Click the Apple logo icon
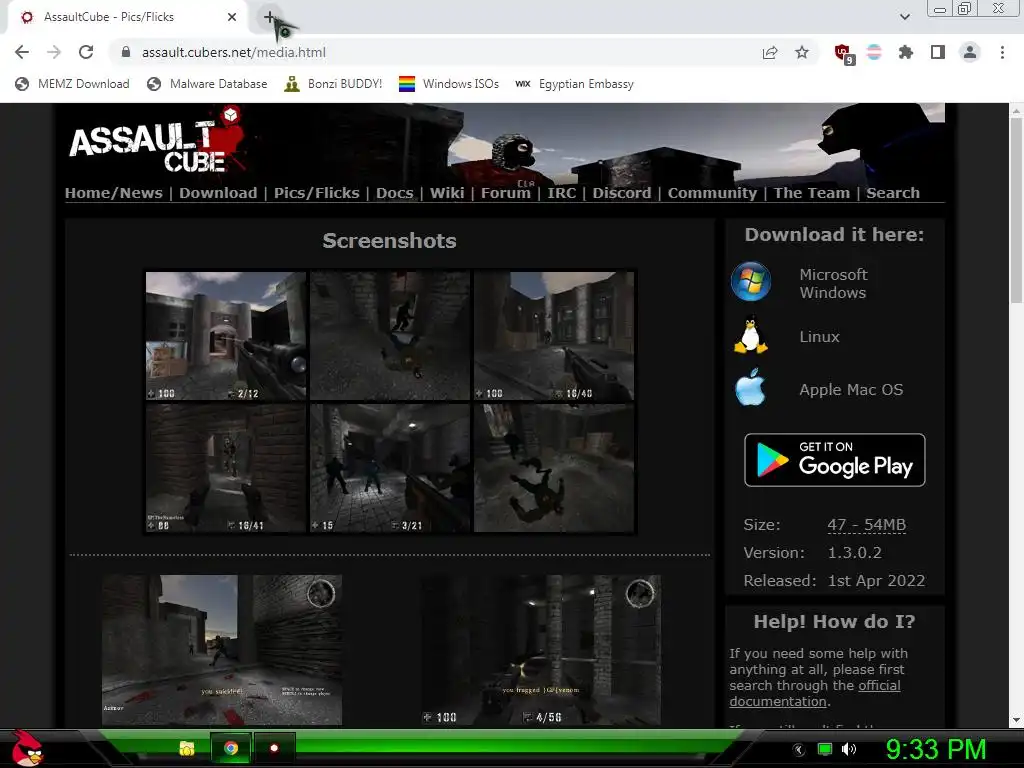 (x=750, y=387)
